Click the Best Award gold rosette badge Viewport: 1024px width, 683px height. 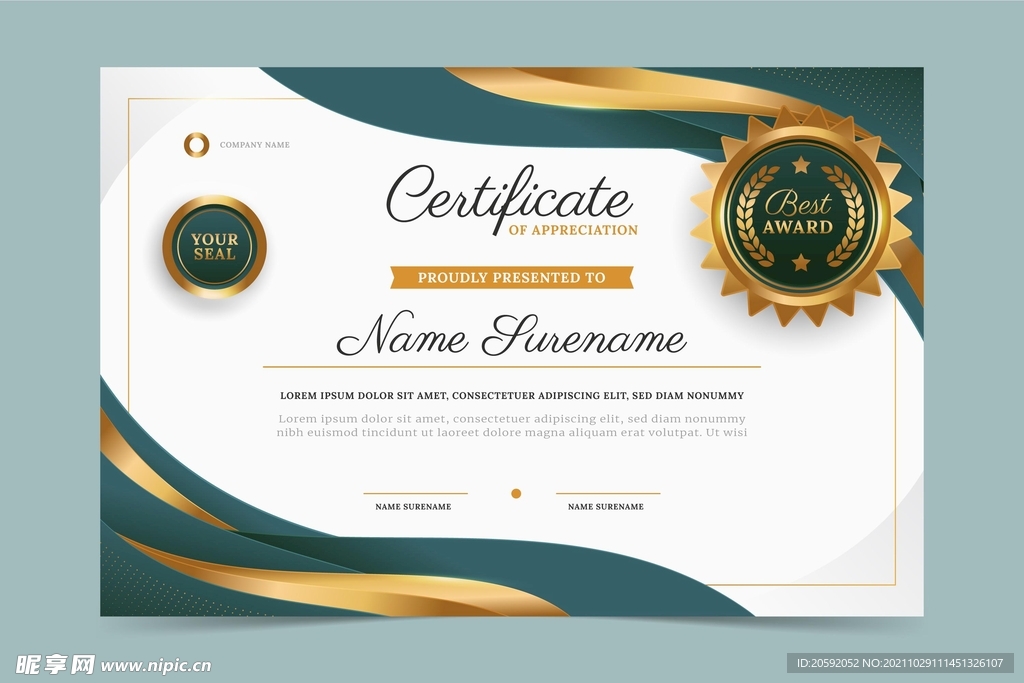[x=799, y=216]
